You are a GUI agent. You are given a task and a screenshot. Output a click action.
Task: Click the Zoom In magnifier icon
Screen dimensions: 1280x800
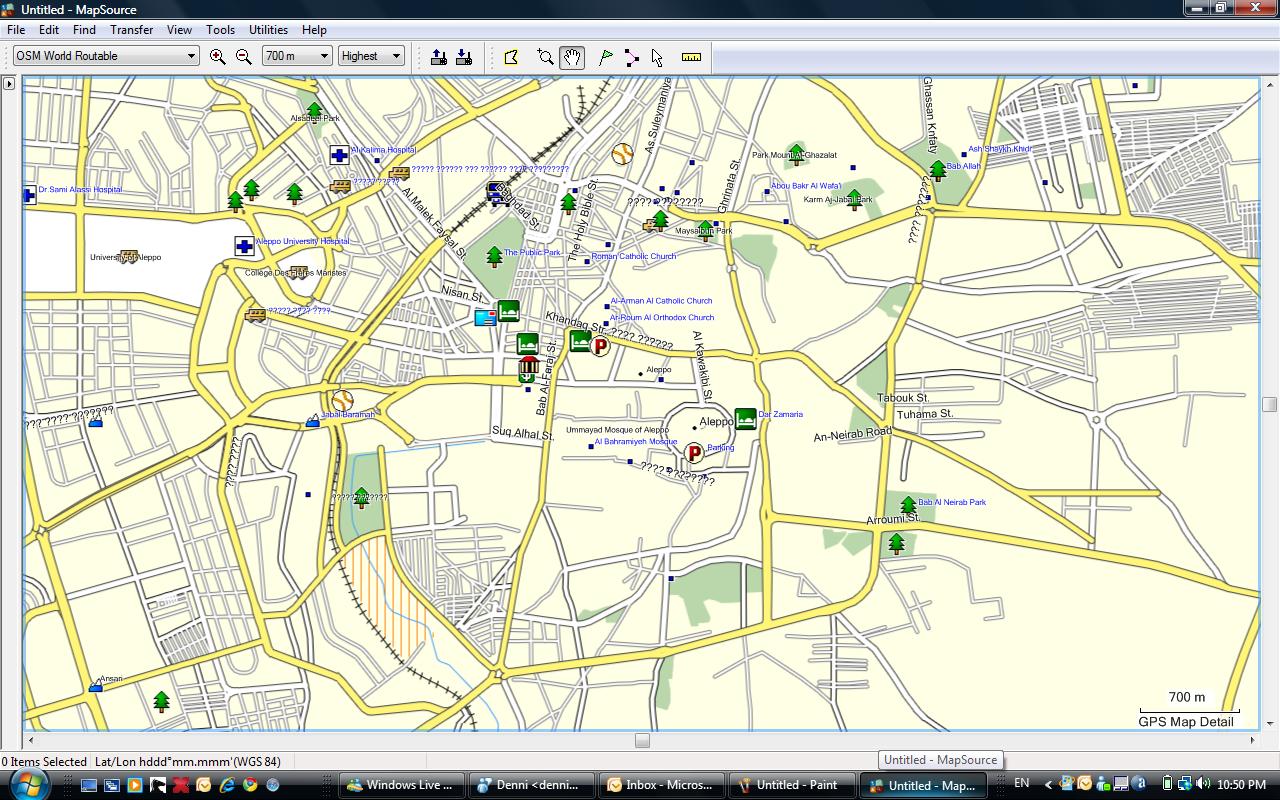218,57
